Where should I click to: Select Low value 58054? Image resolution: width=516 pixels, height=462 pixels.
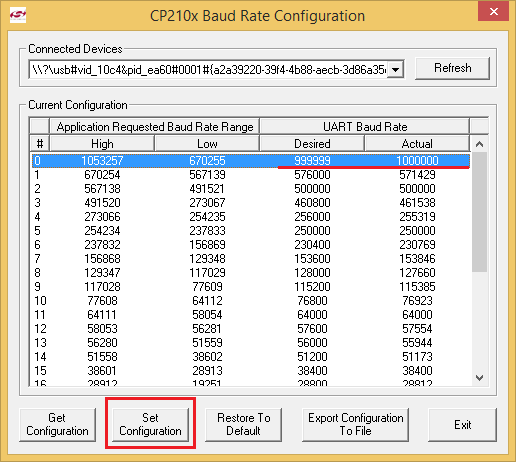[207, 315]
